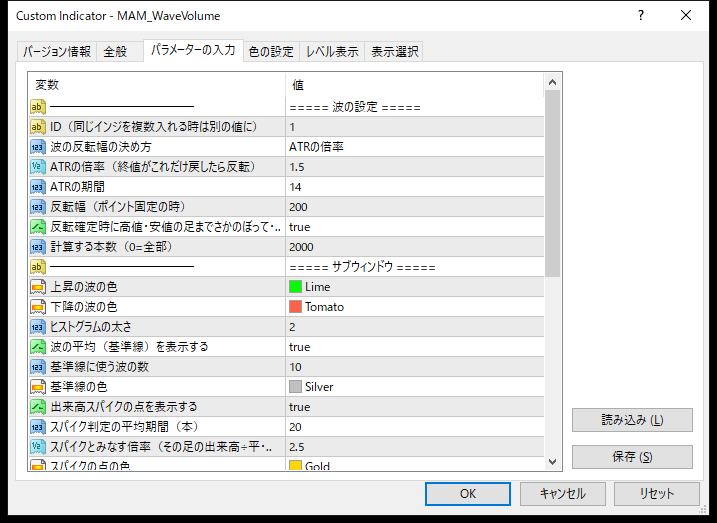Switch to the バージョン情報 tab

[x=57, y=52]
